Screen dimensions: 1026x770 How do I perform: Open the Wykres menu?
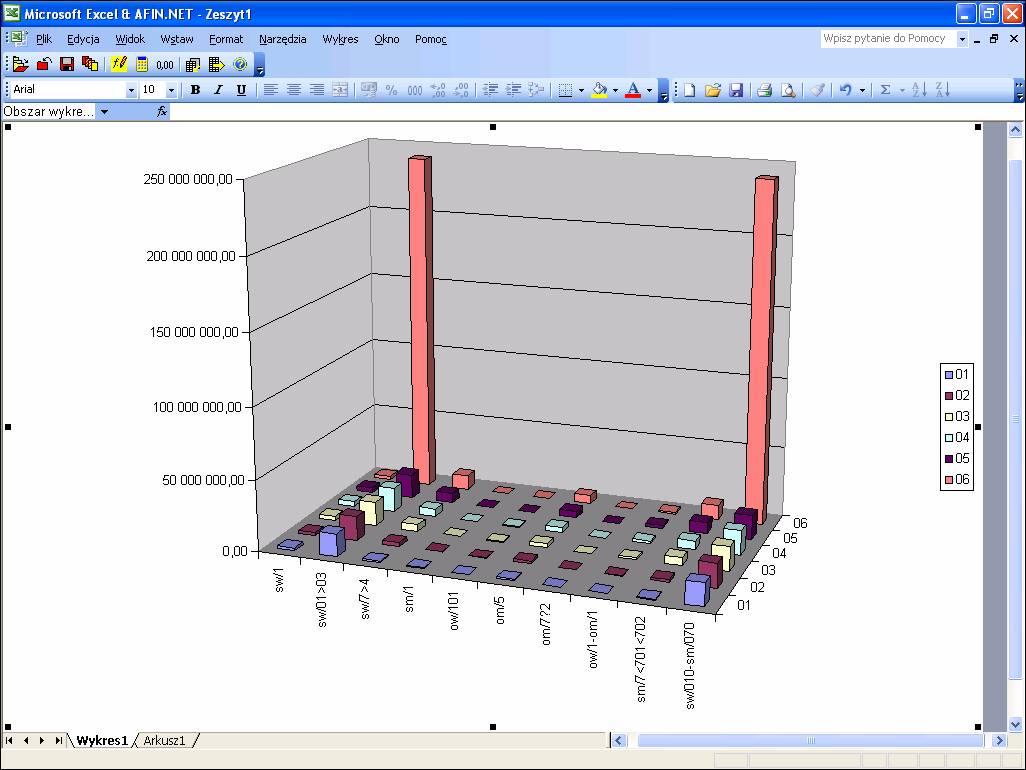(x=340, y=39)
